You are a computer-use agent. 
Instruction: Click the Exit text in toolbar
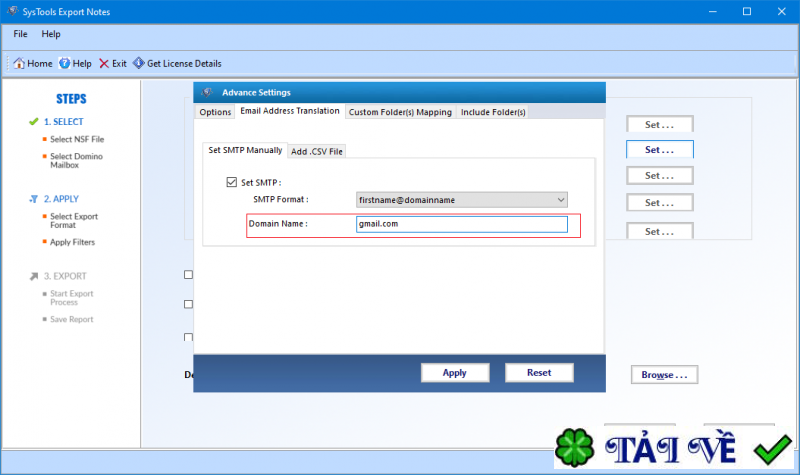coord(119,63)
